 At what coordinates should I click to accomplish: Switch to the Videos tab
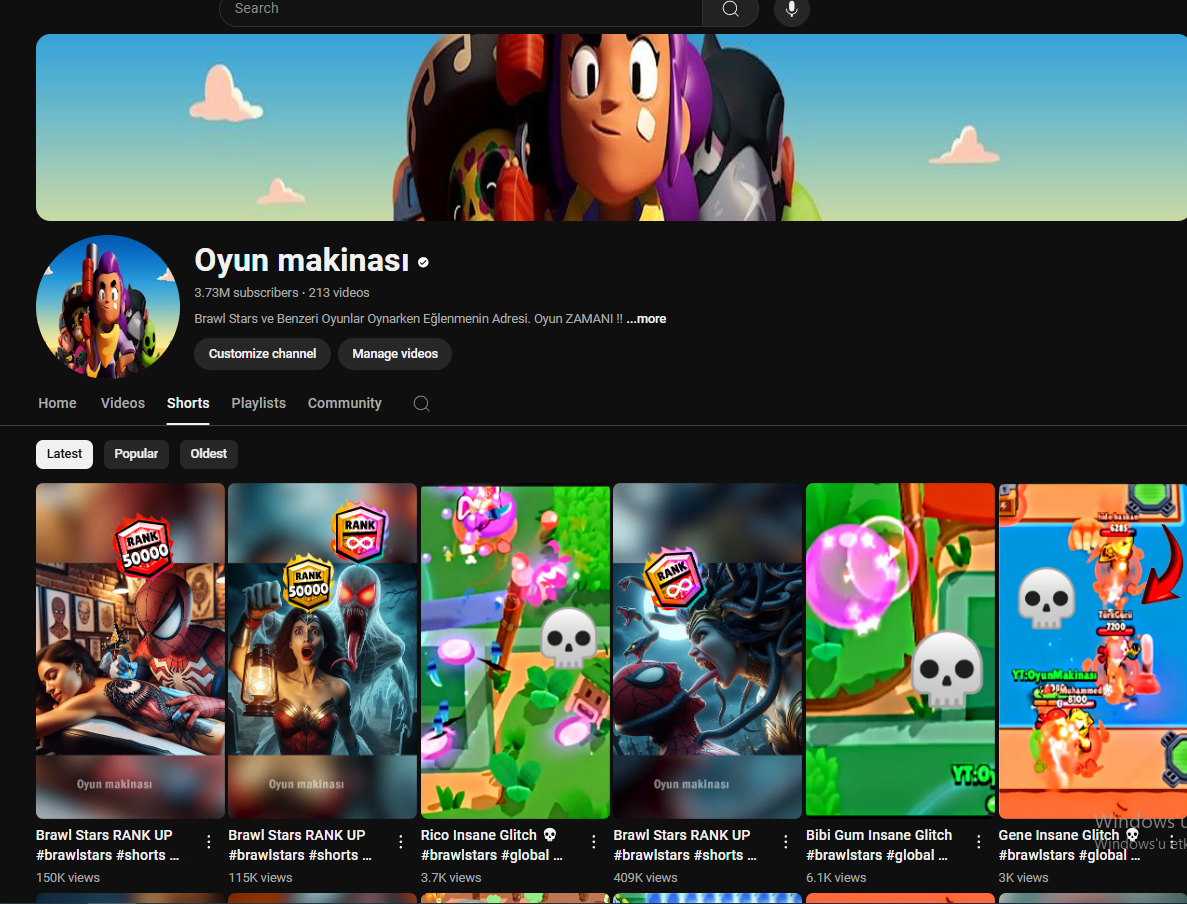(123, 404)
